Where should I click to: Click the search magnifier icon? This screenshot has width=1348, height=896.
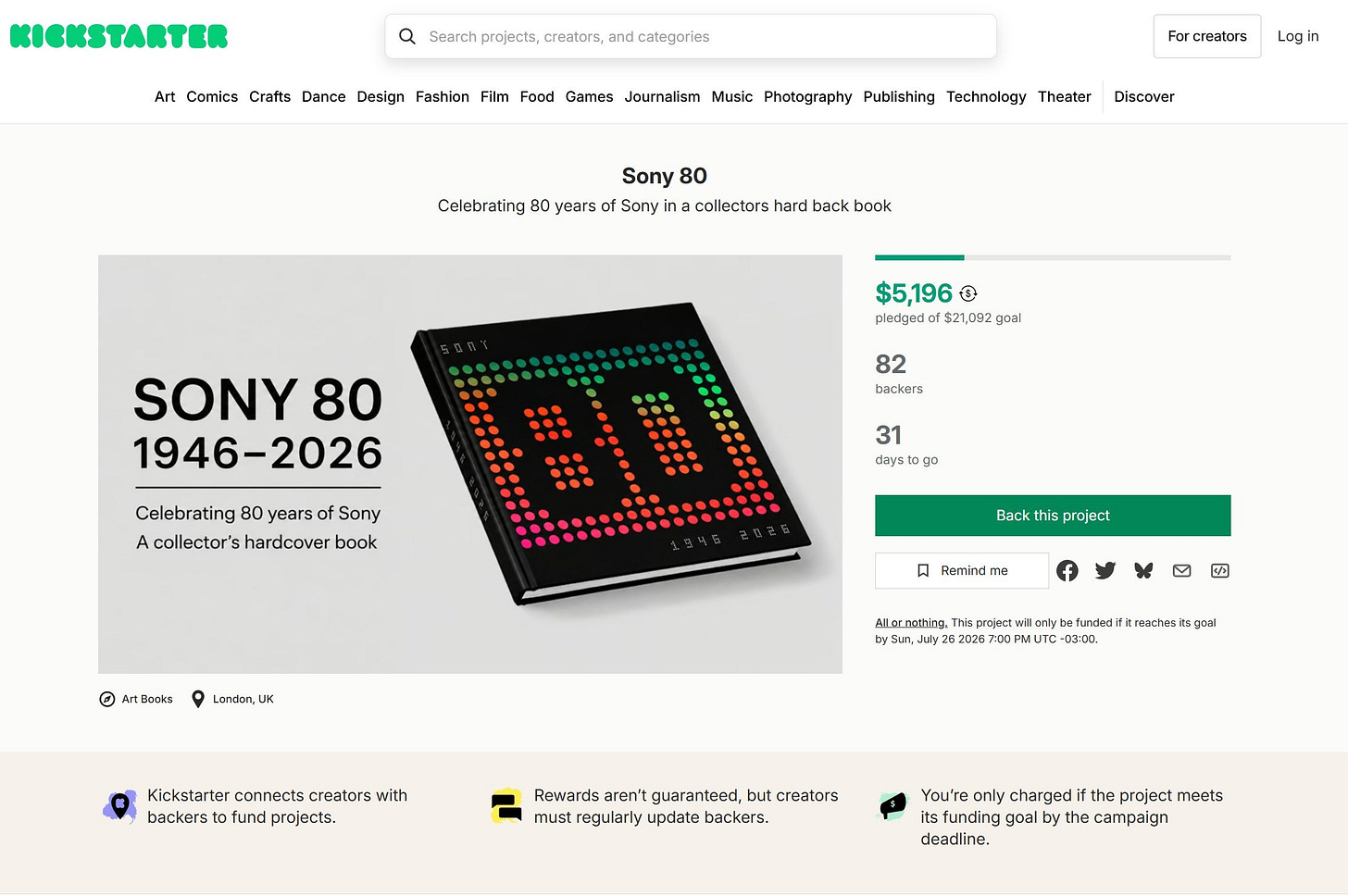(407, 36)
